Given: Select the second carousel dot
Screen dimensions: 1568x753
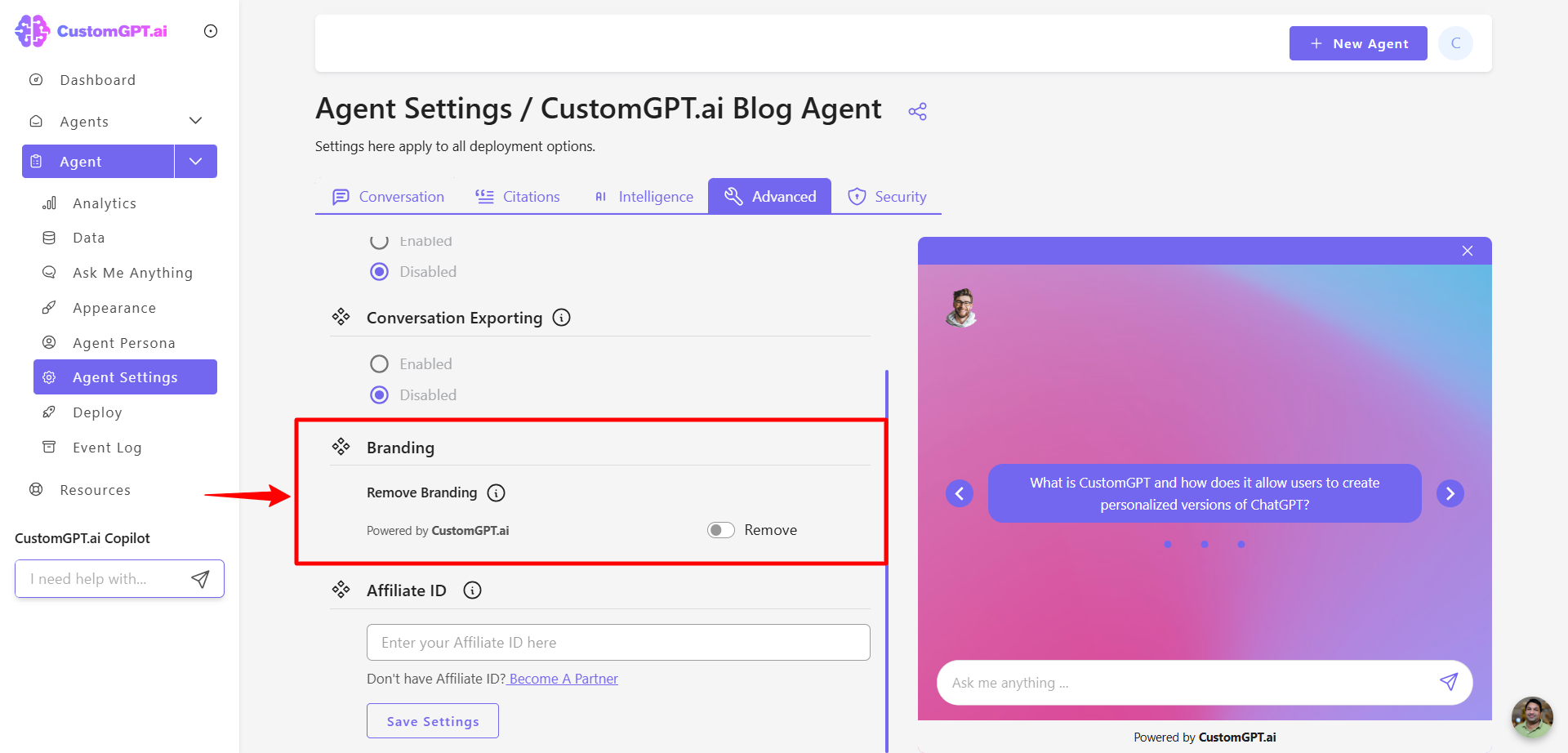Looking at the screenshot, I should click(1205, 545).
